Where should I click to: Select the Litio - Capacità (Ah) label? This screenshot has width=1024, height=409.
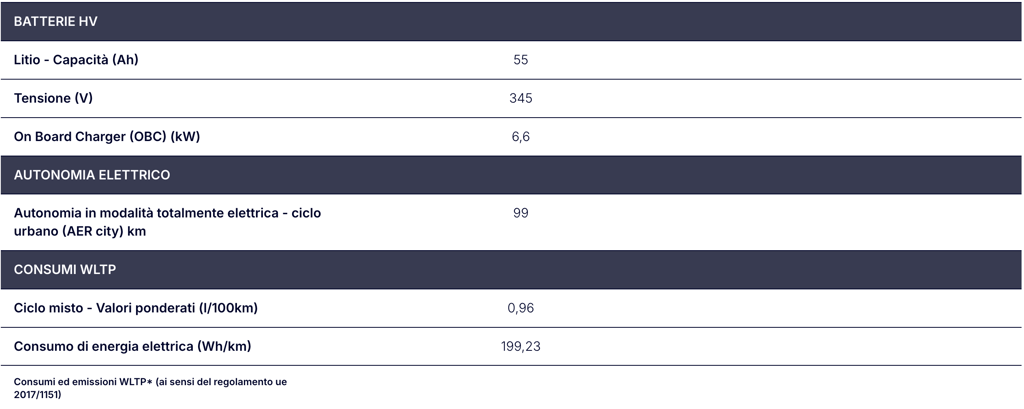point(76,59)
